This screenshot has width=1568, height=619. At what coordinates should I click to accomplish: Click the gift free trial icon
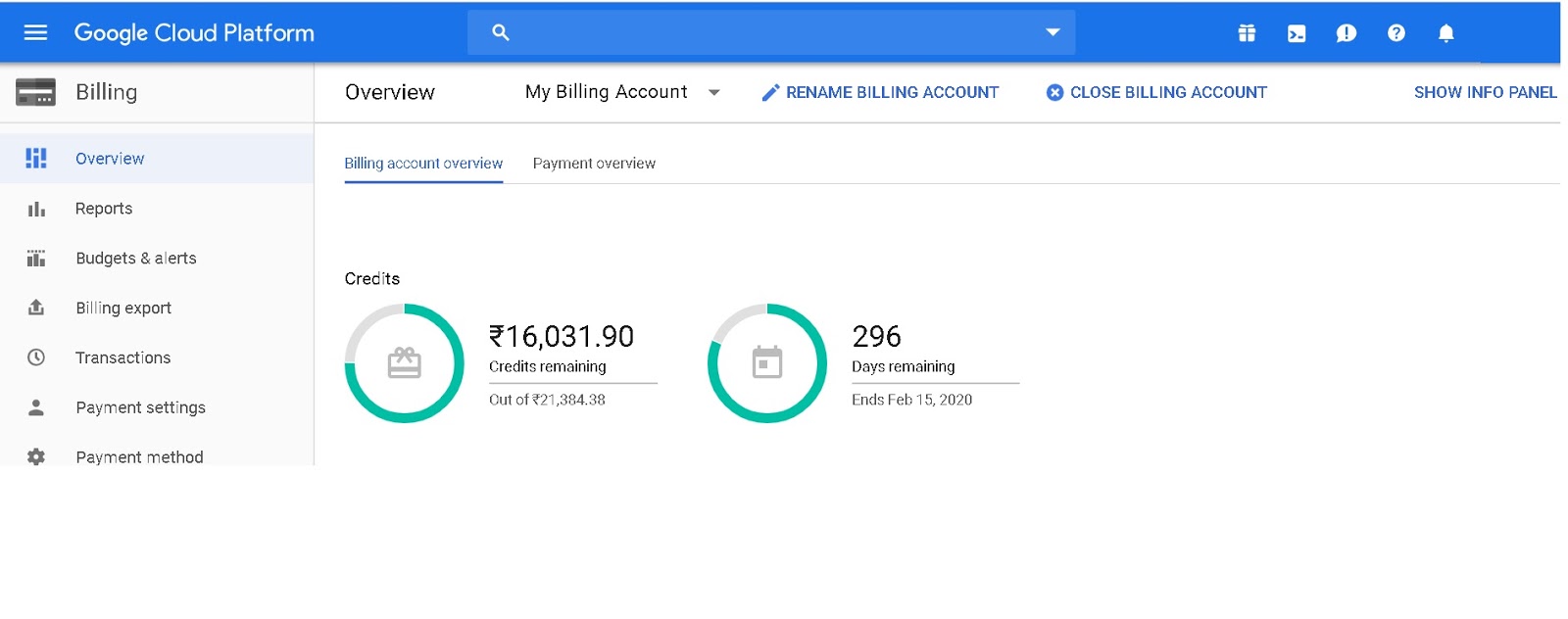pyautogui.click(x=1247, y=33)
